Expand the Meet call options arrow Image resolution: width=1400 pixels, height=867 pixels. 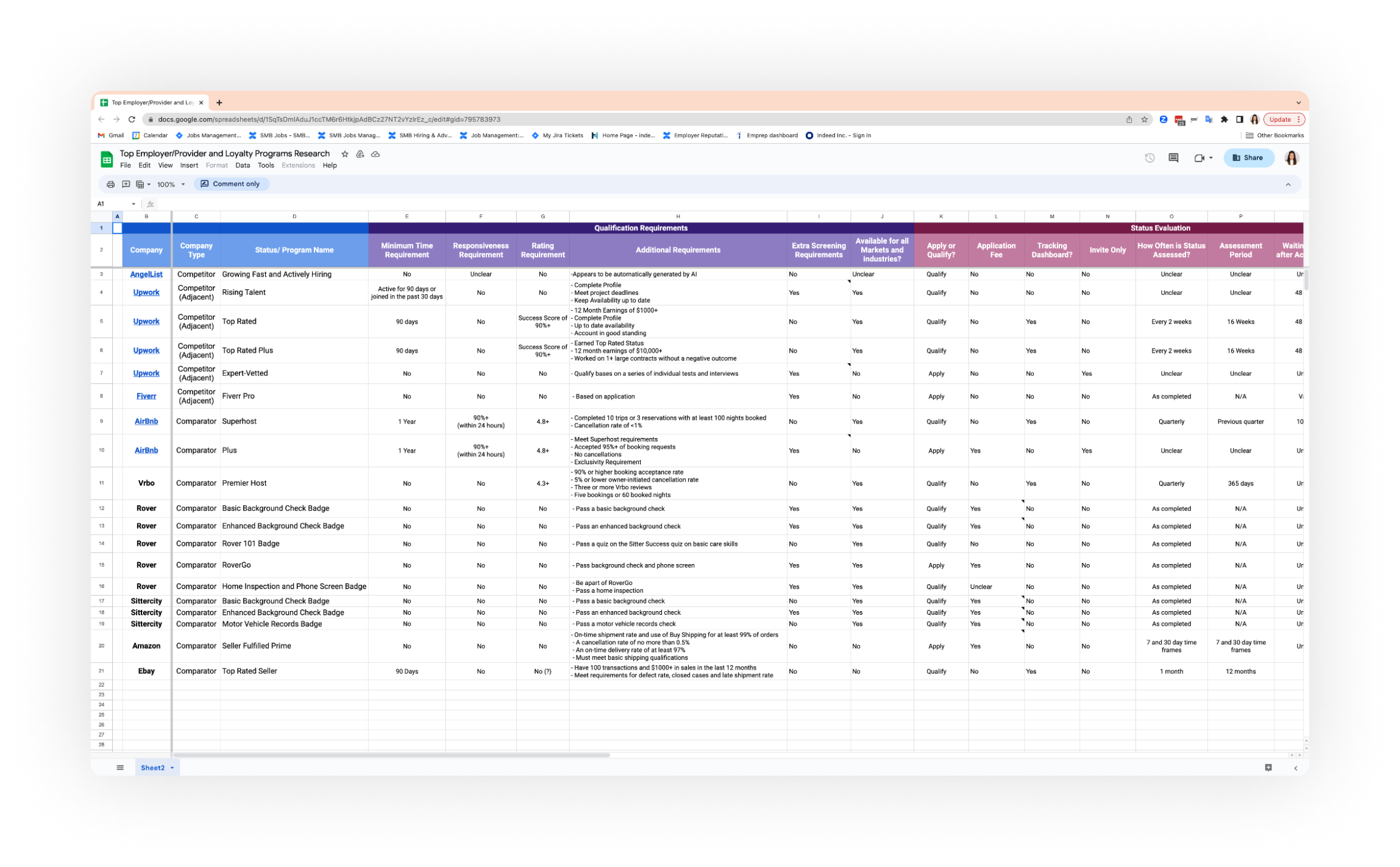1210,158
